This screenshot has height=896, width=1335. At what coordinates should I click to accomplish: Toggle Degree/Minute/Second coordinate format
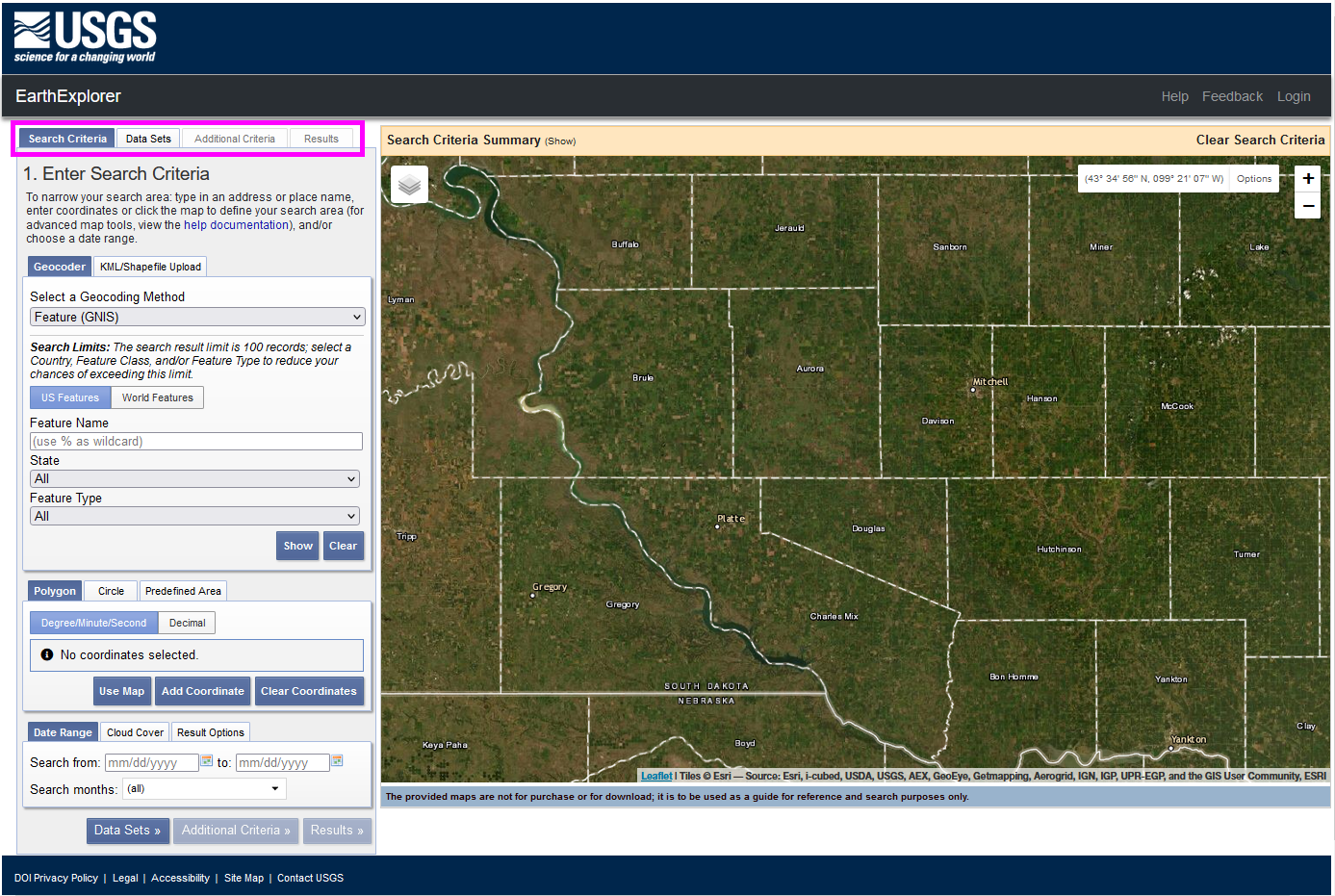pos(92,622)
